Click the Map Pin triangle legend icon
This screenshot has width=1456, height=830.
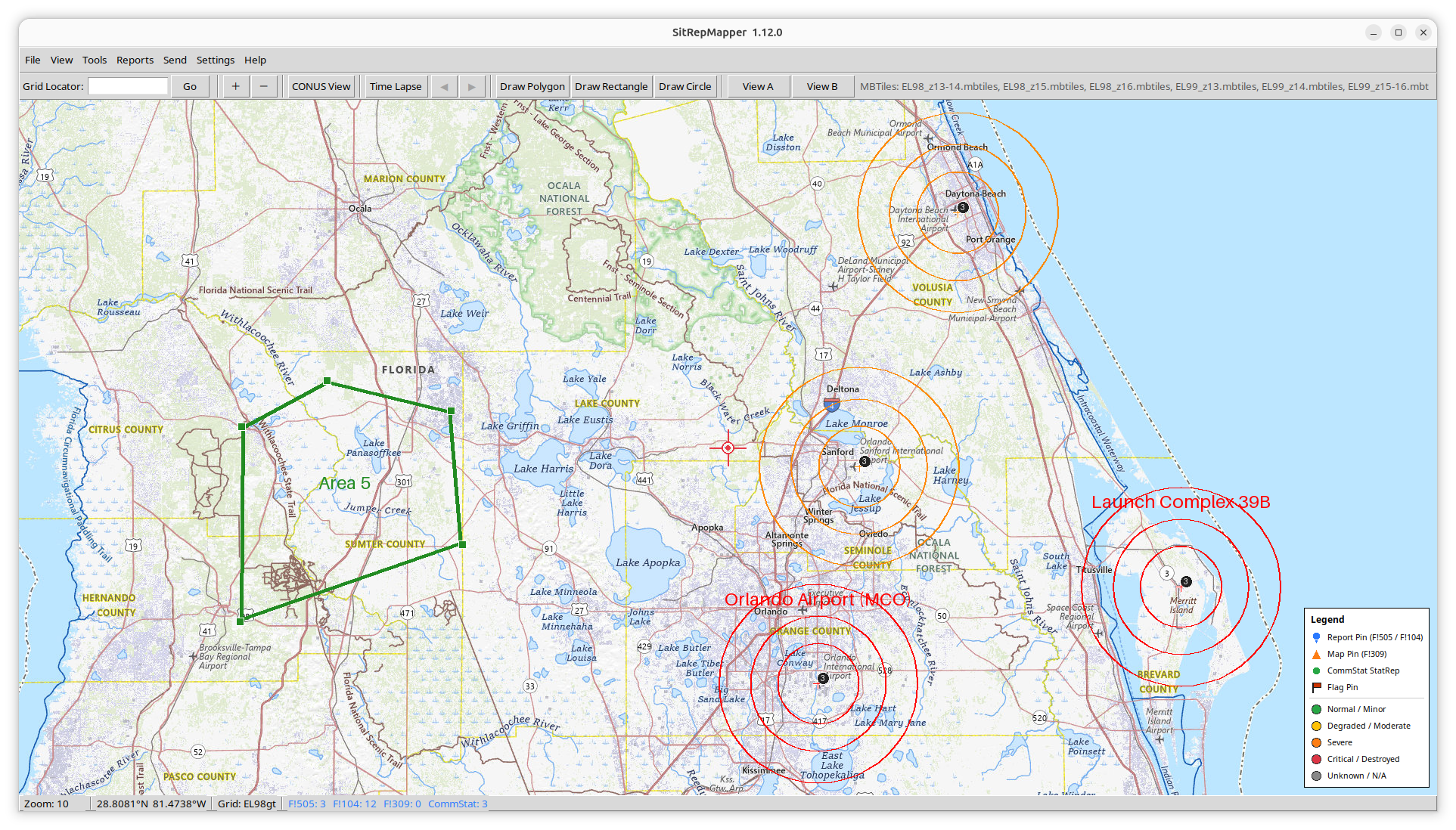pos(1316,654)
